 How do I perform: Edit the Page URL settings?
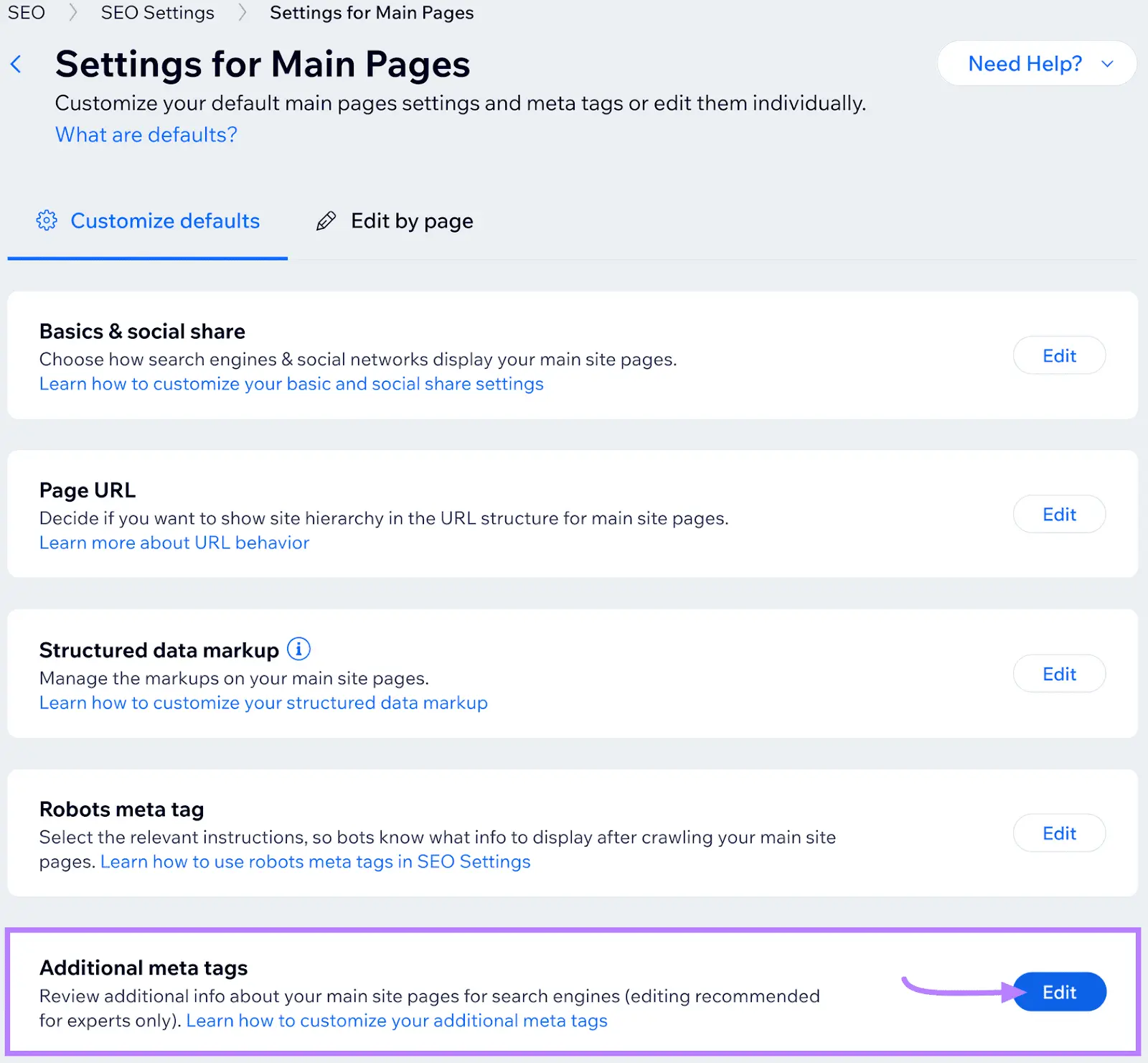1059,514
